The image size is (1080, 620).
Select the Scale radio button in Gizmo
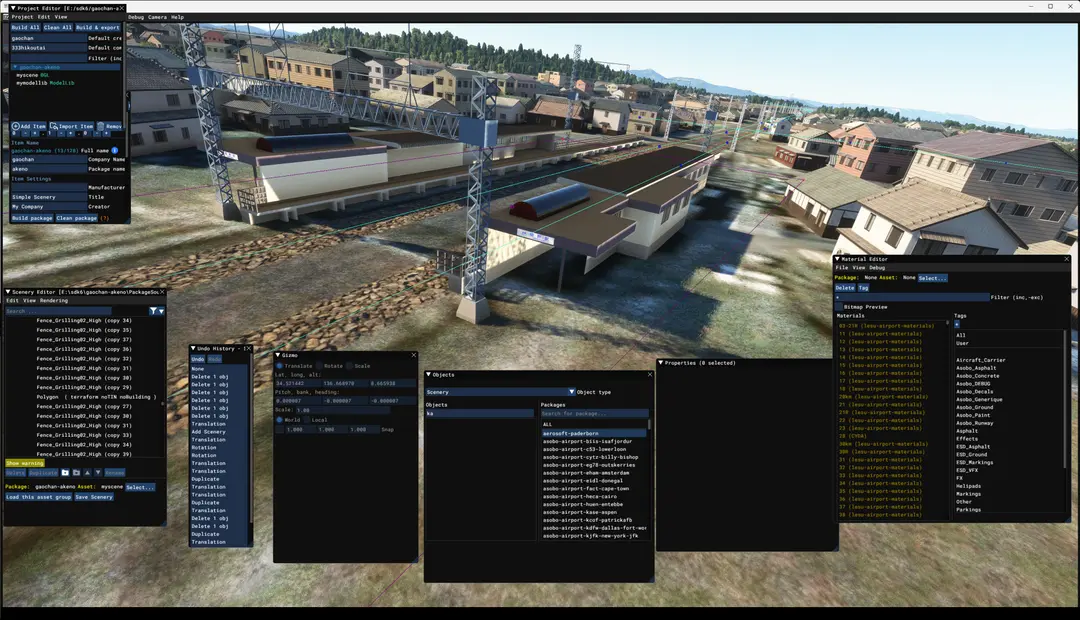pos(350,366)
